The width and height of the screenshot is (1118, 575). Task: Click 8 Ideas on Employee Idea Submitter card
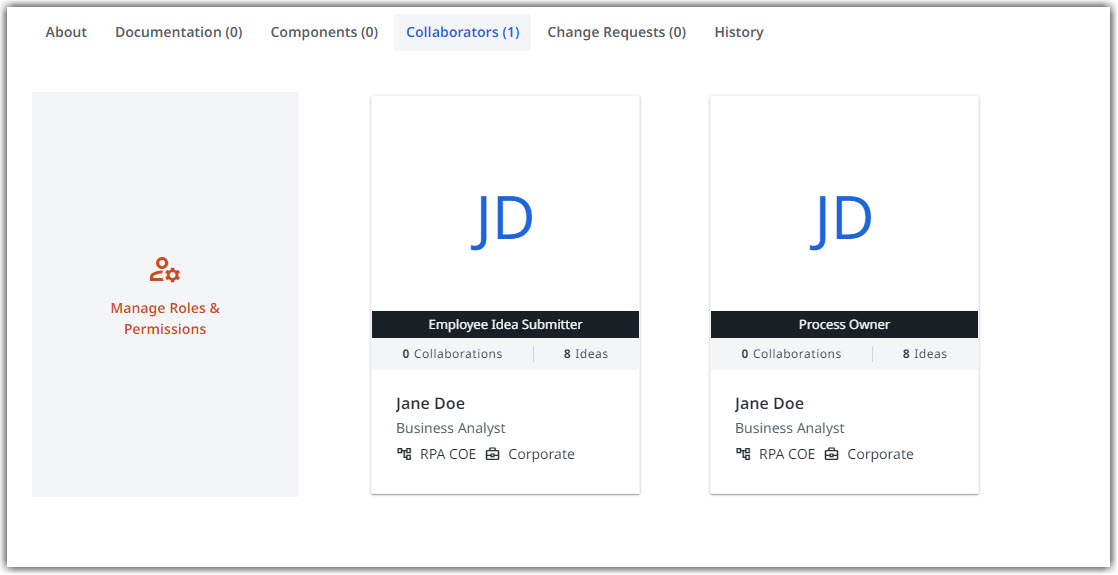coord(586,354)
